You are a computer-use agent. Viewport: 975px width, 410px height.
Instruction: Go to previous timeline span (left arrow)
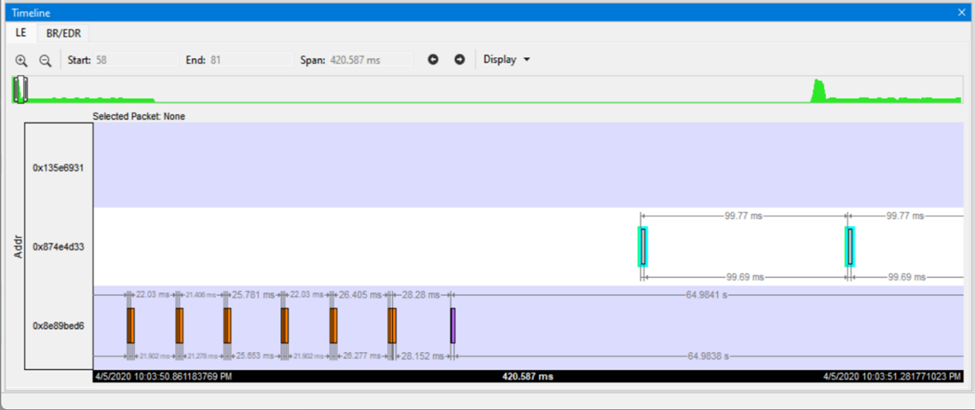click(x=433, y=60)
